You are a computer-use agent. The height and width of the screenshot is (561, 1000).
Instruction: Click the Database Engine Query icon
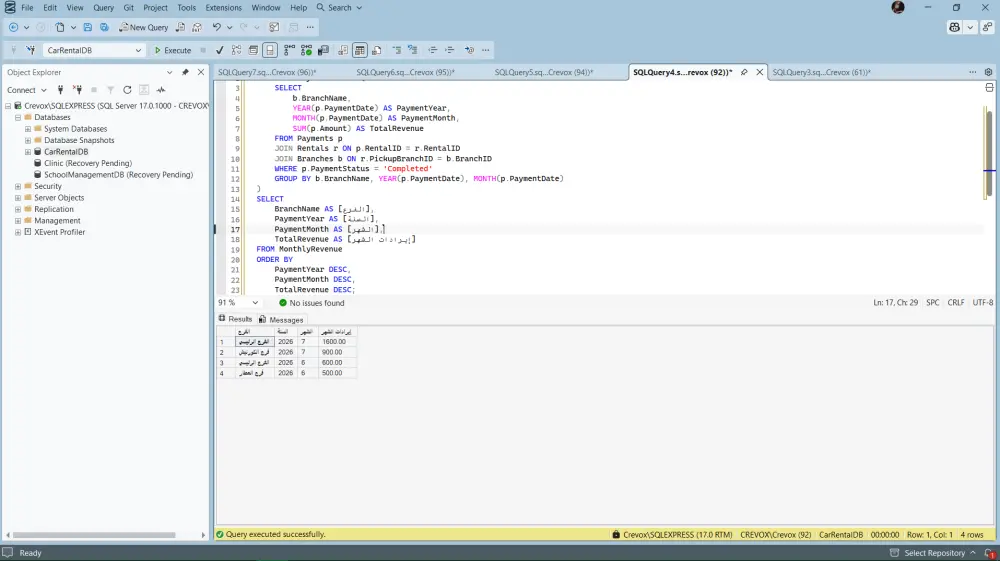click(180, 27)
